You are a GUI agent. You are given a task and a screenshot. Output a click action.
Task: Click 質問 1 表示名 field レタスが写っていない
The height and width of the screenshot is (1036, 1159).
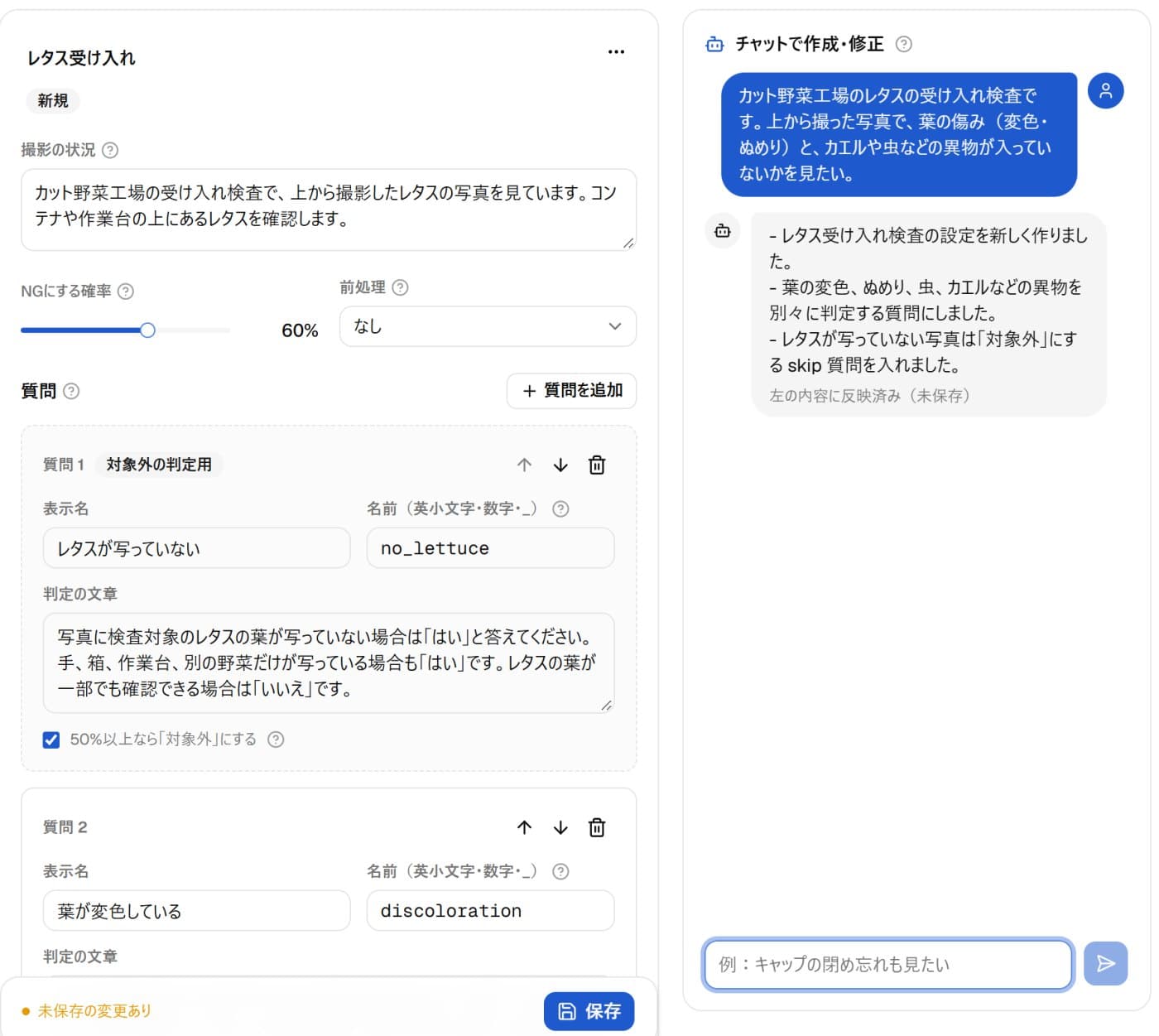196,548
